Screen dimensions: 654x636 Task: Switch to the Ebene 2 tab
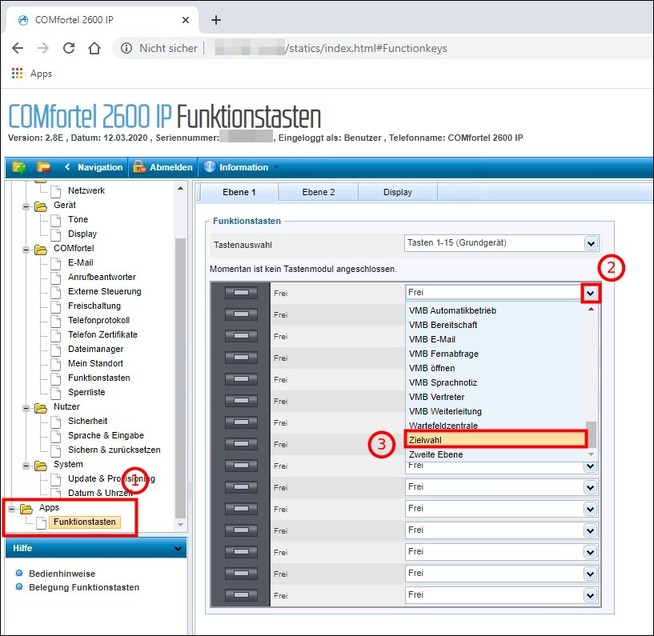click(x=318, y=192)
